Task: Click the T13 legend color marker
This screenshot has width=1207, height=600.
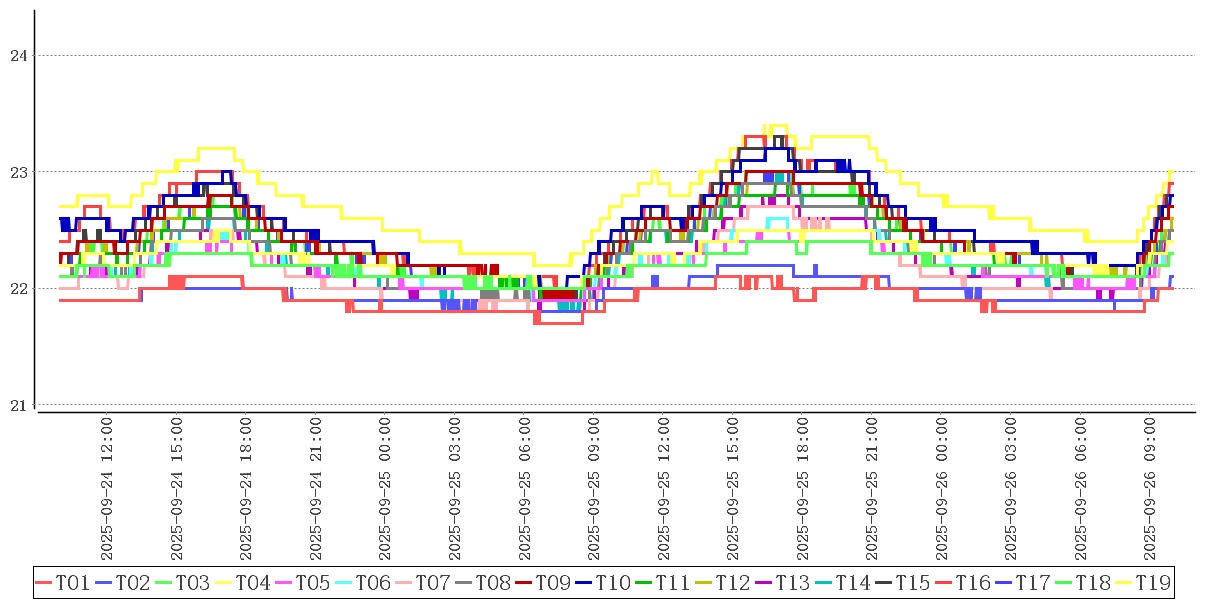Action: pos(763,582)
